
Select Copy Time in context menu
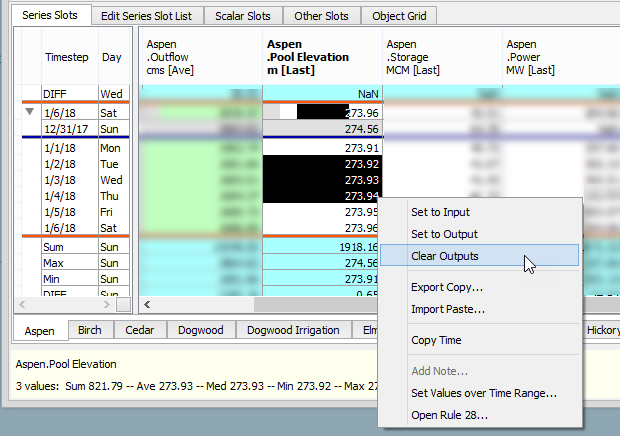tap(436, 340)
